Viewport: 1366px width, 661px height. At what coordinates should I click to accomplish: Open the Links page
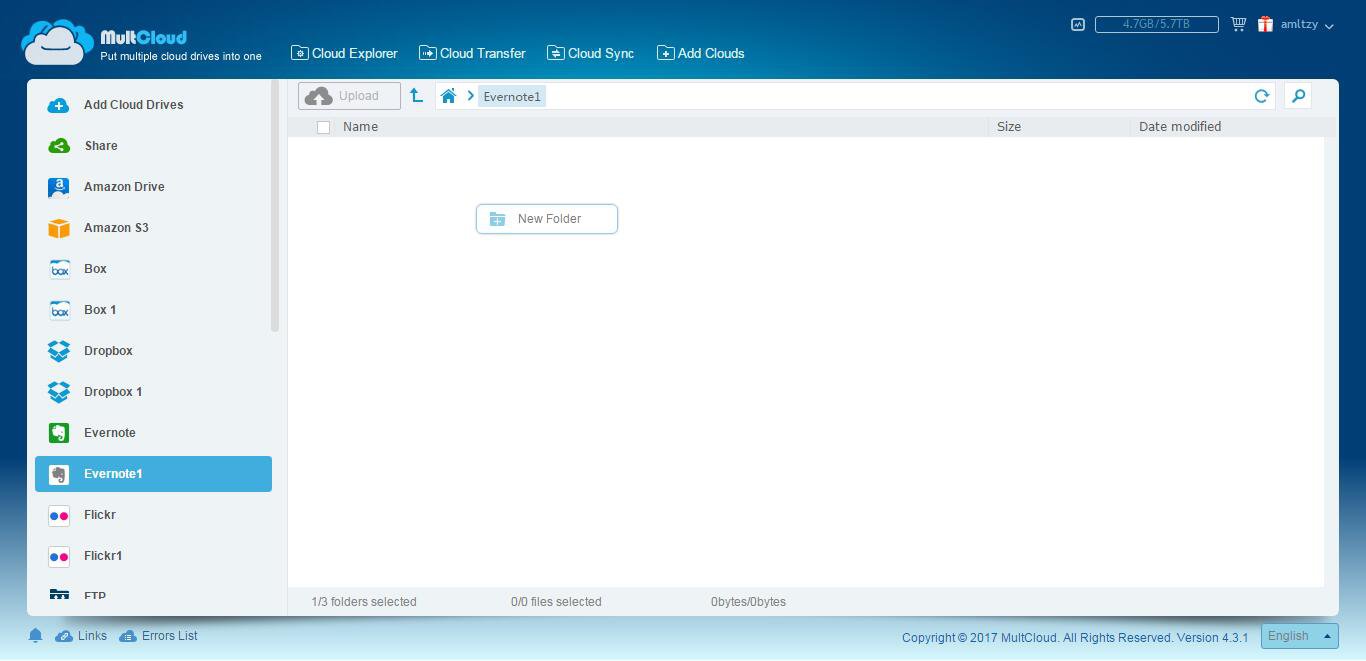click(81, 636)
